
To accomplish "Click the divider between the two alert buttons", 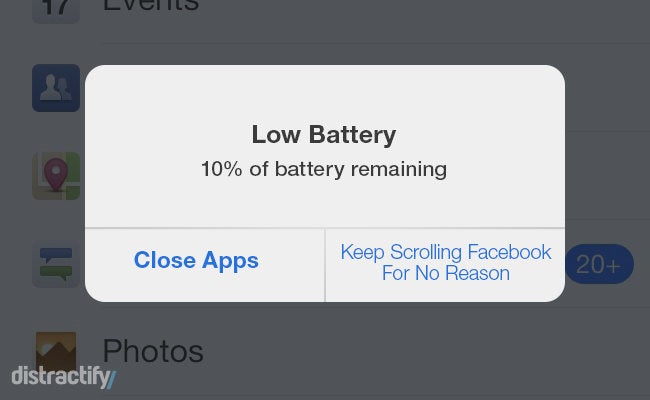I will click(x=325, y=265).
